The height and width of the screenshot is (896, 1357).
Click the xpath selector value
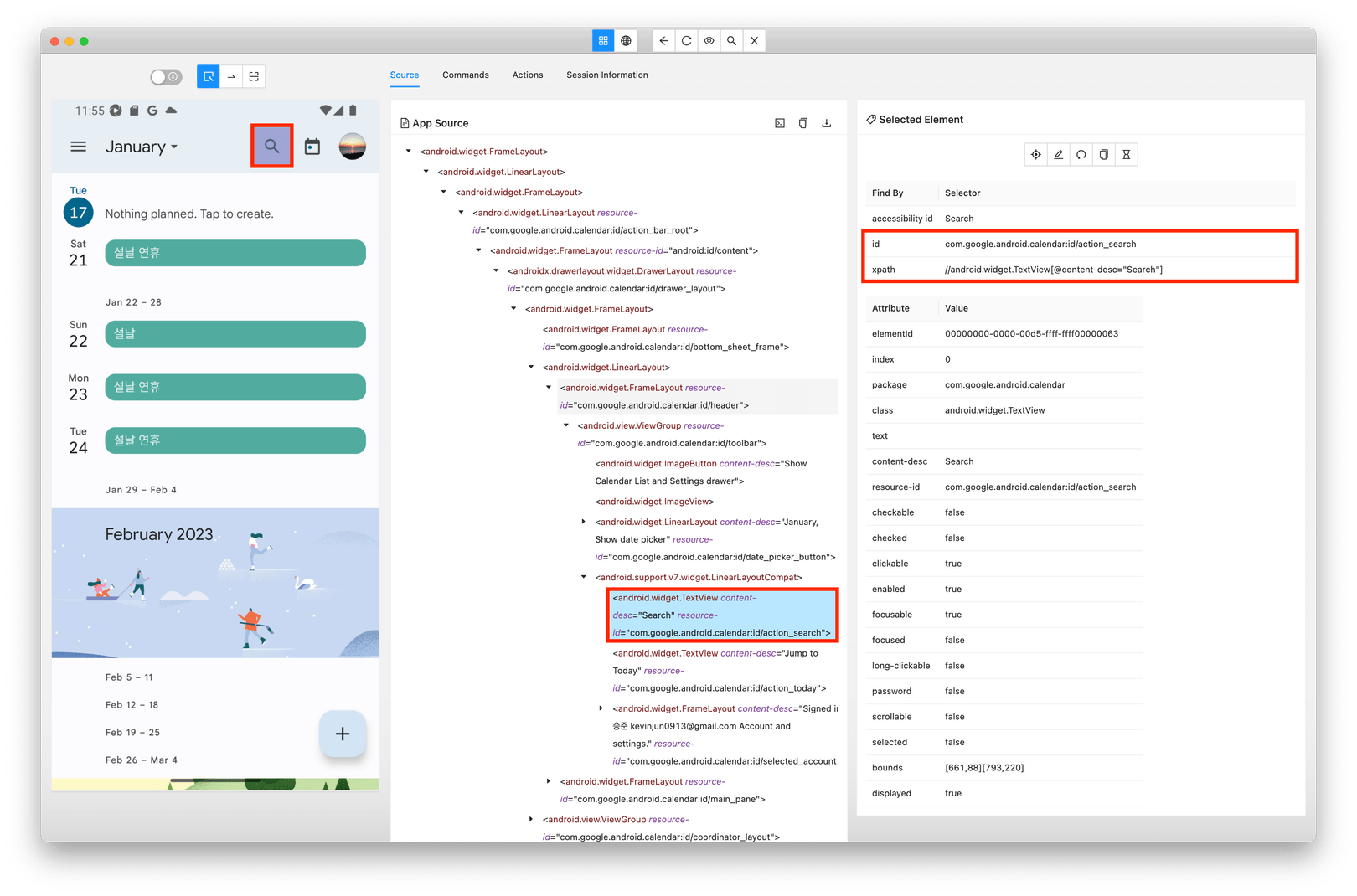pyautogui.click(x=1054, y=270)
